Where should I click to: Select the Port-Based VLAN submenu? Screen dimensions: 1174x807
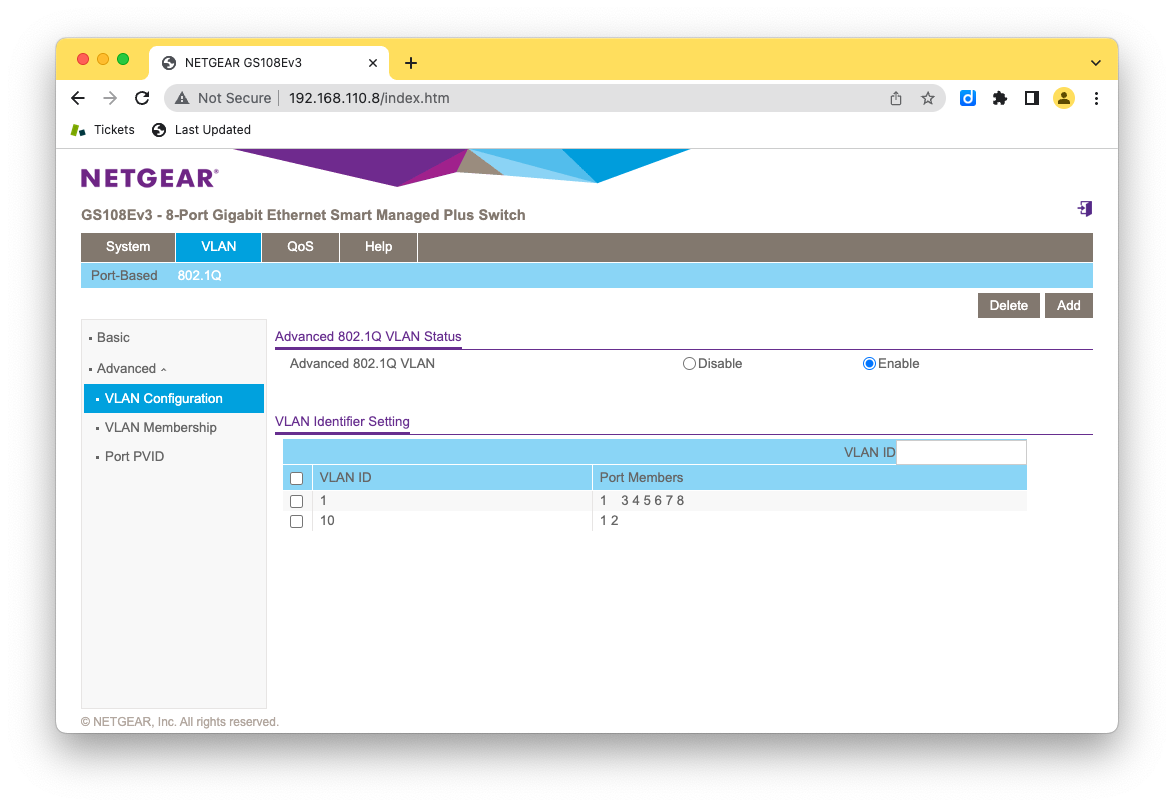pyautogui.click(x=124, y=275)
